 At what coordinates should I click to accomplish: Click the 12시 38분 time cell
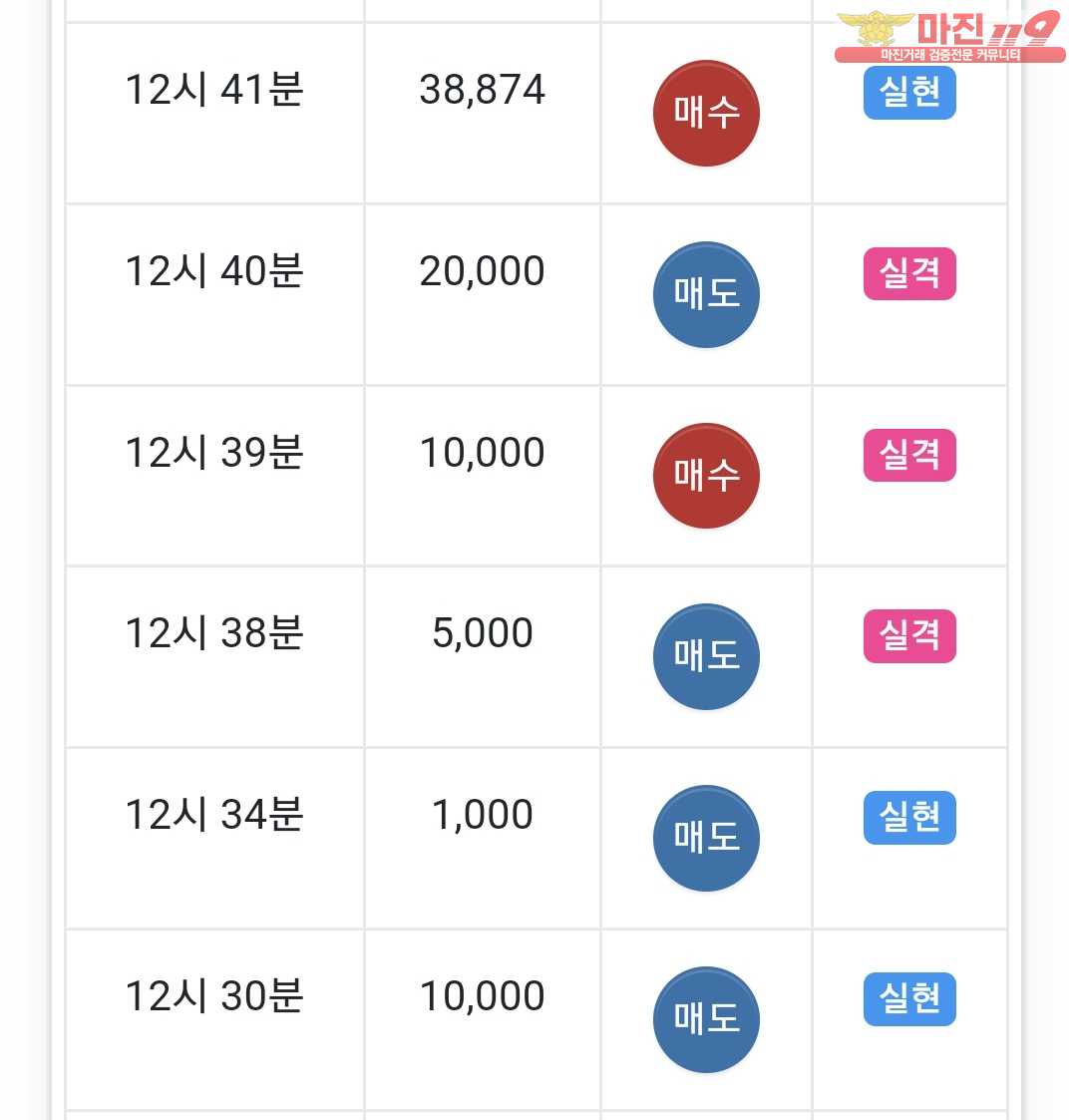click(x=214, y=657)
